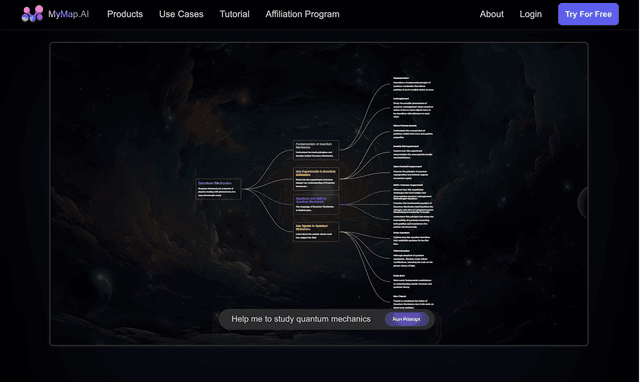Image resolution: width=640 pixels, height=382 pixels.
Task: Open the About page
Action: point(491,14)
